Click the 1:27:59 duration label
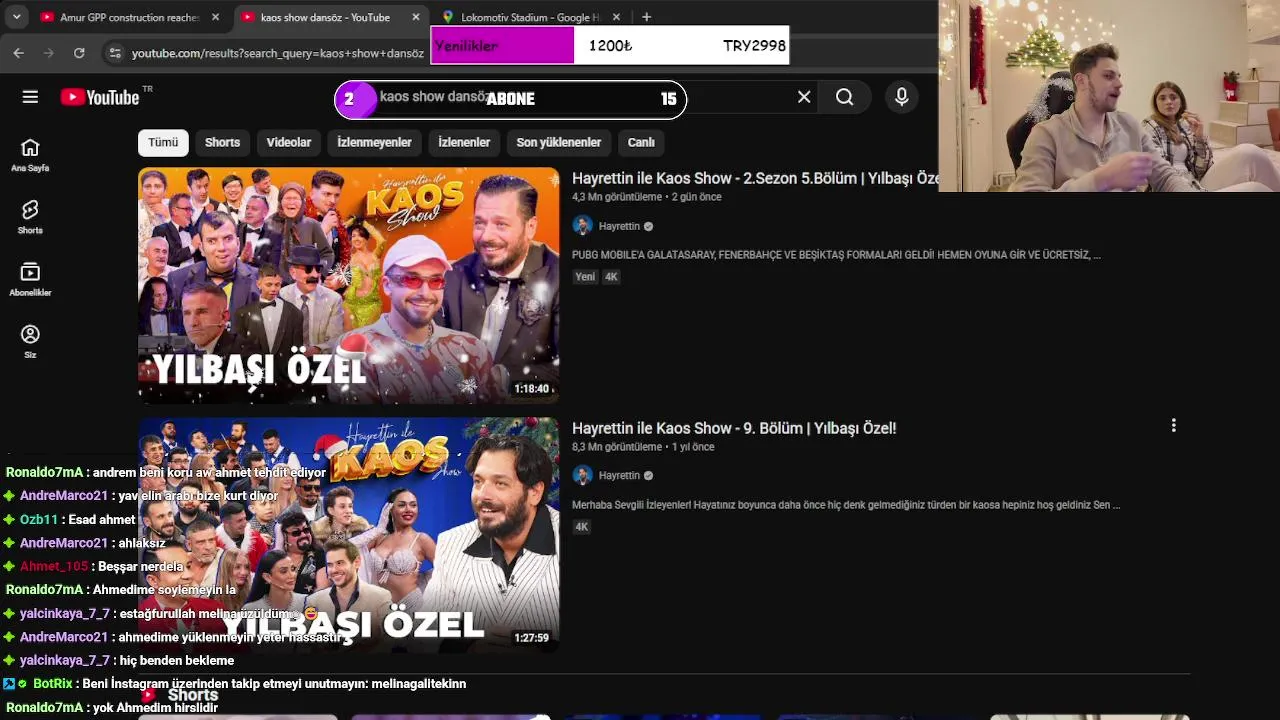 (532, 637)
